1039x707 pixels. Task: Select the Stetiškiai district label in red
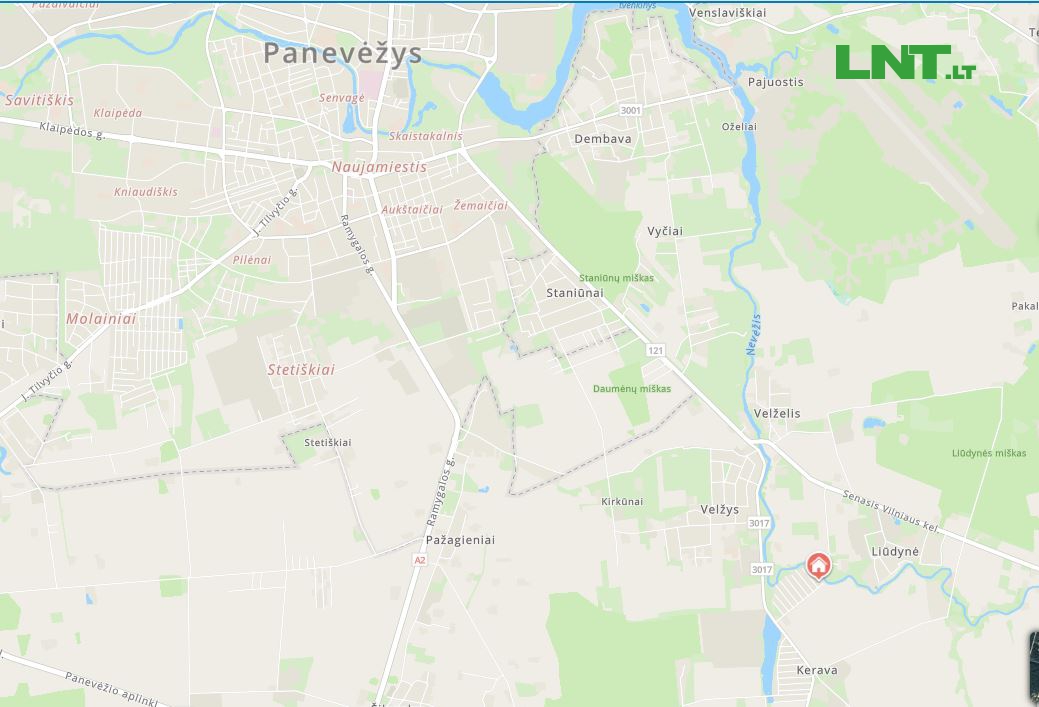[x=301, y=370]
